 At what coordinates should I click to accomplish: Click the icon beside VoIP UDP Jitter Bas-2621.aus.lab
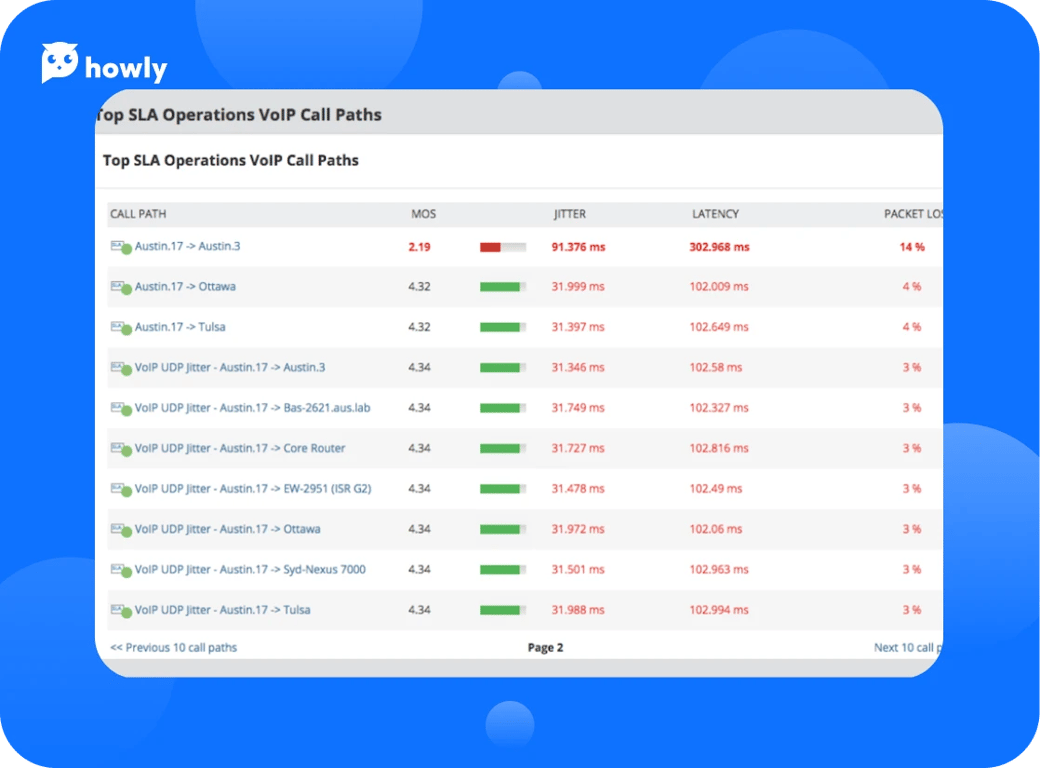click(120, 409)
